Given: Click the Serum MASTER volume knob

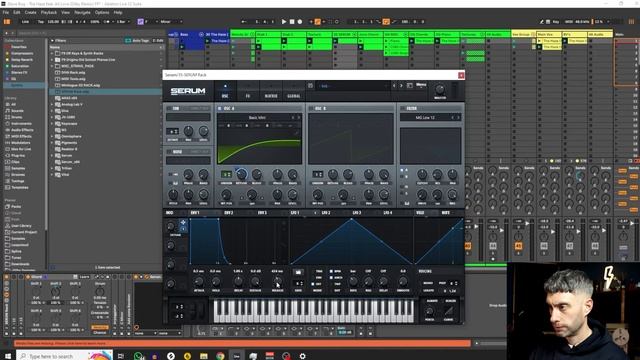Looking at the screenshot, I should coord(440,89).
